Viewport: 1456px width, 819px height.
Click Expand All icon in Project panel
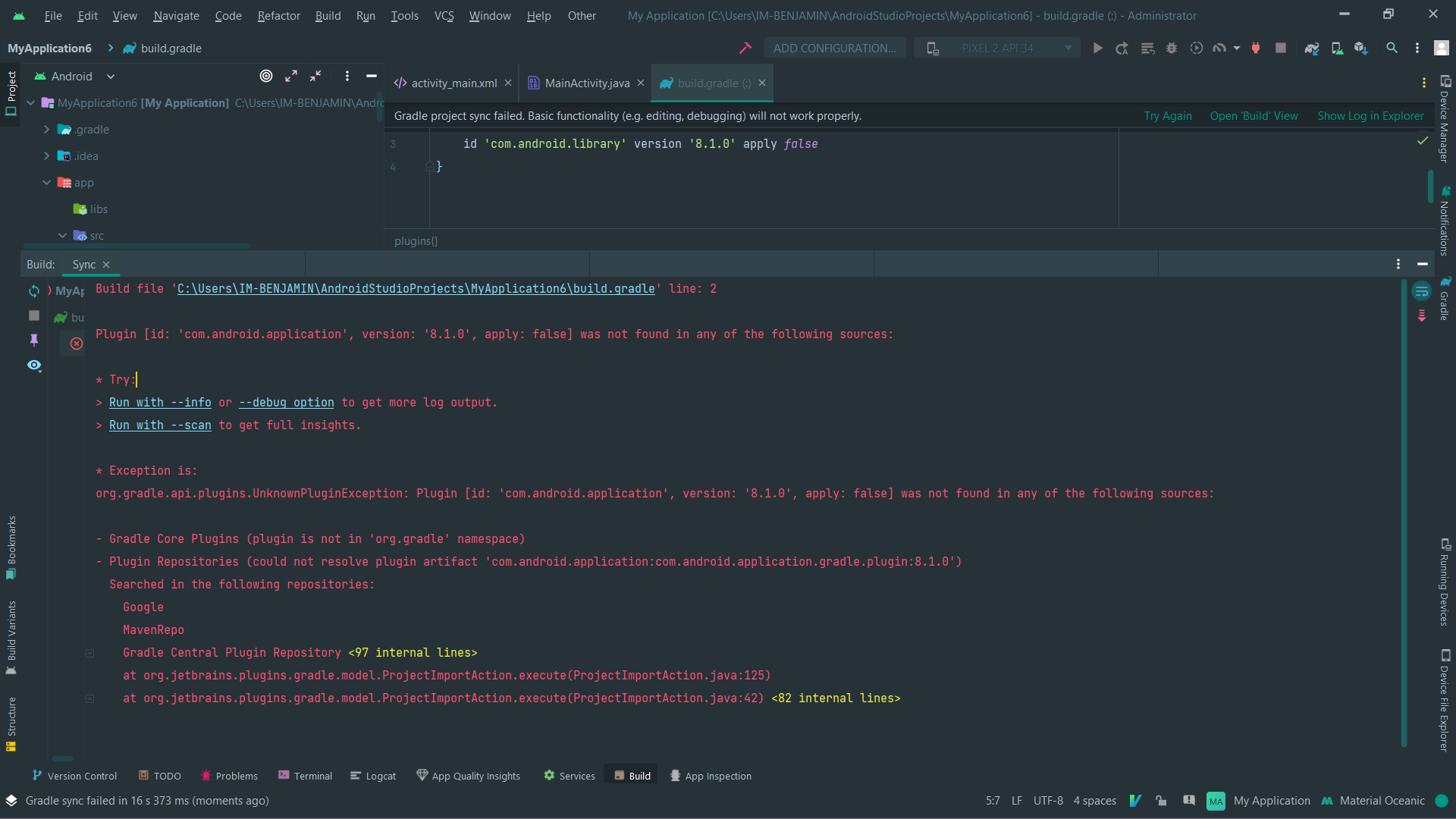291,76
